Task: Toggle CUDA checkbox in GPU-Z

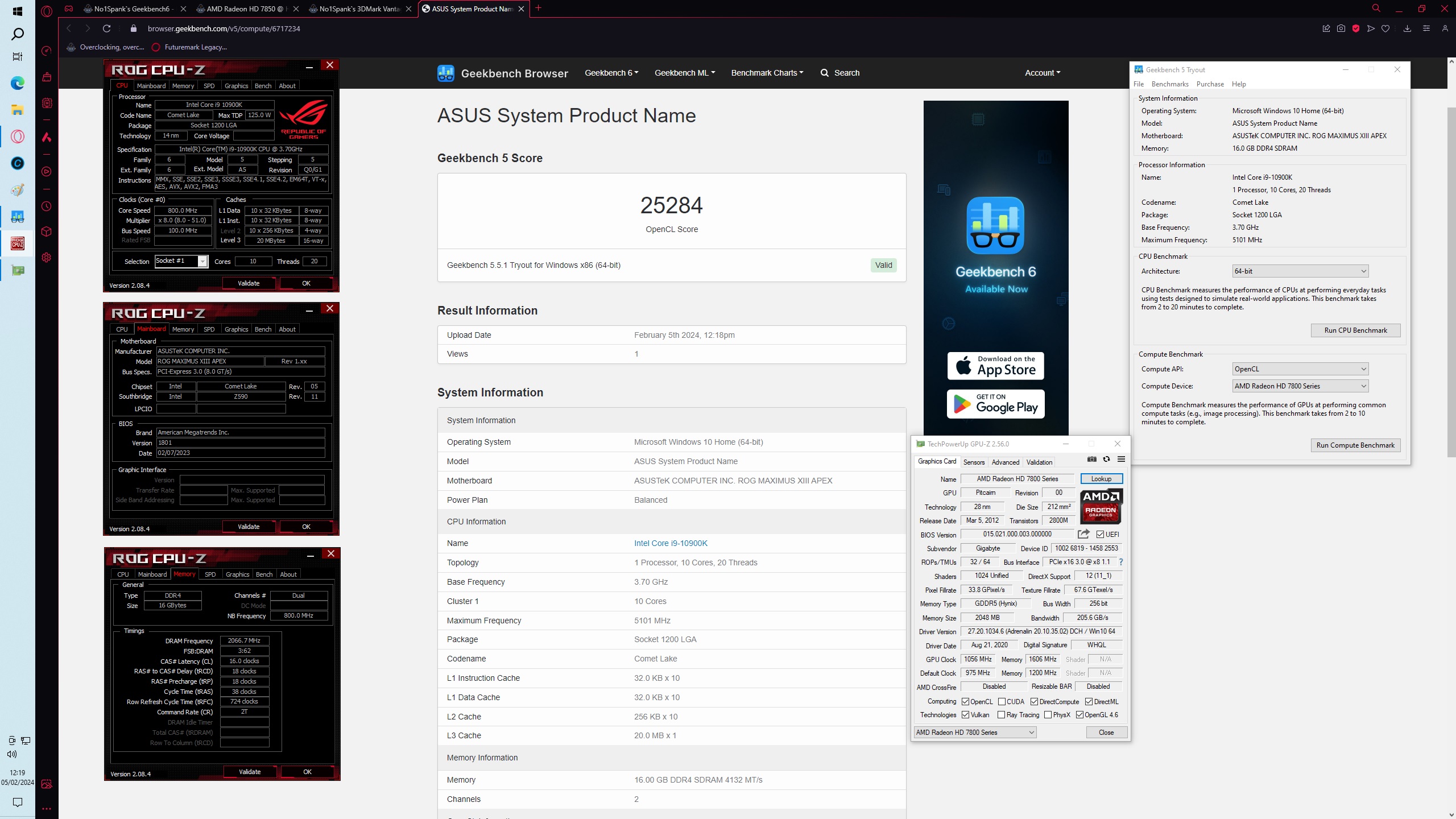Action: click(1002, 702)
